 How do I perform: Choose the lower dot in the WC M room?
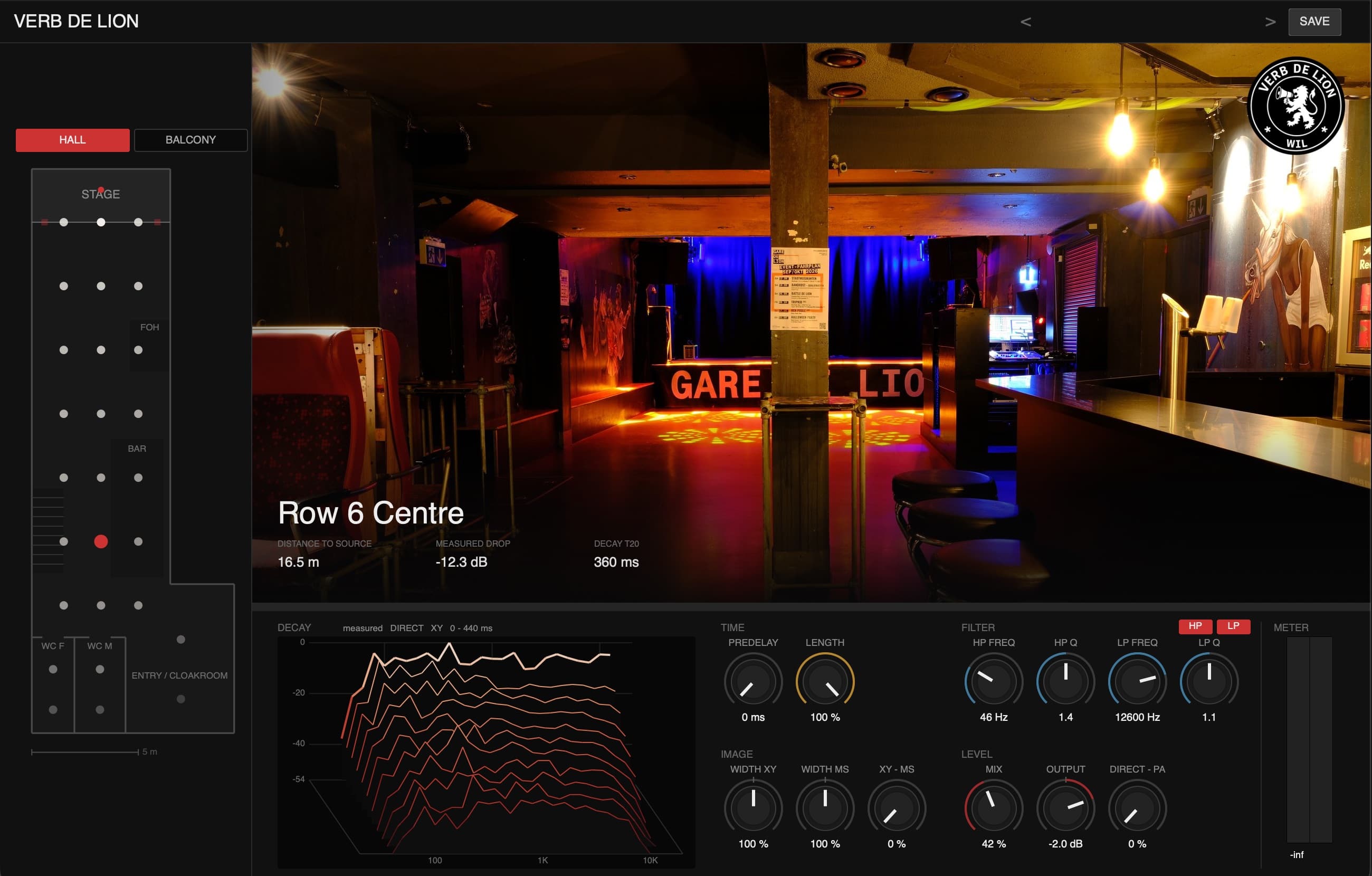coord(100,710)
